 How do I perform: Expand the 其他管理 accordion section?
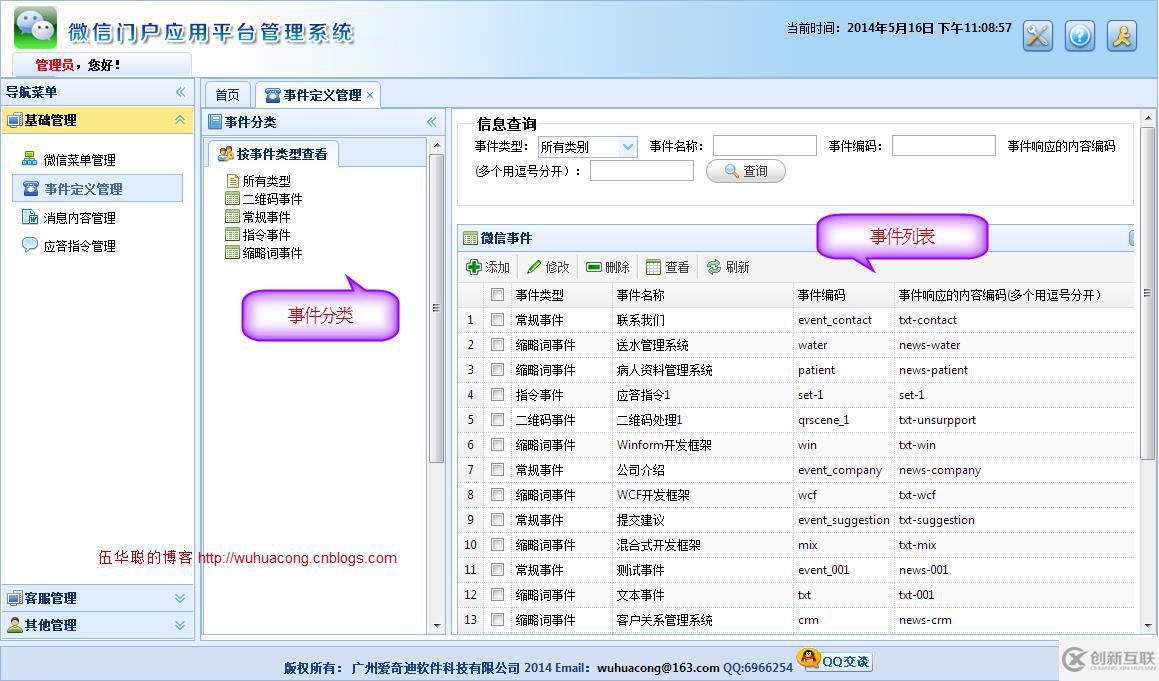point(180,626)
